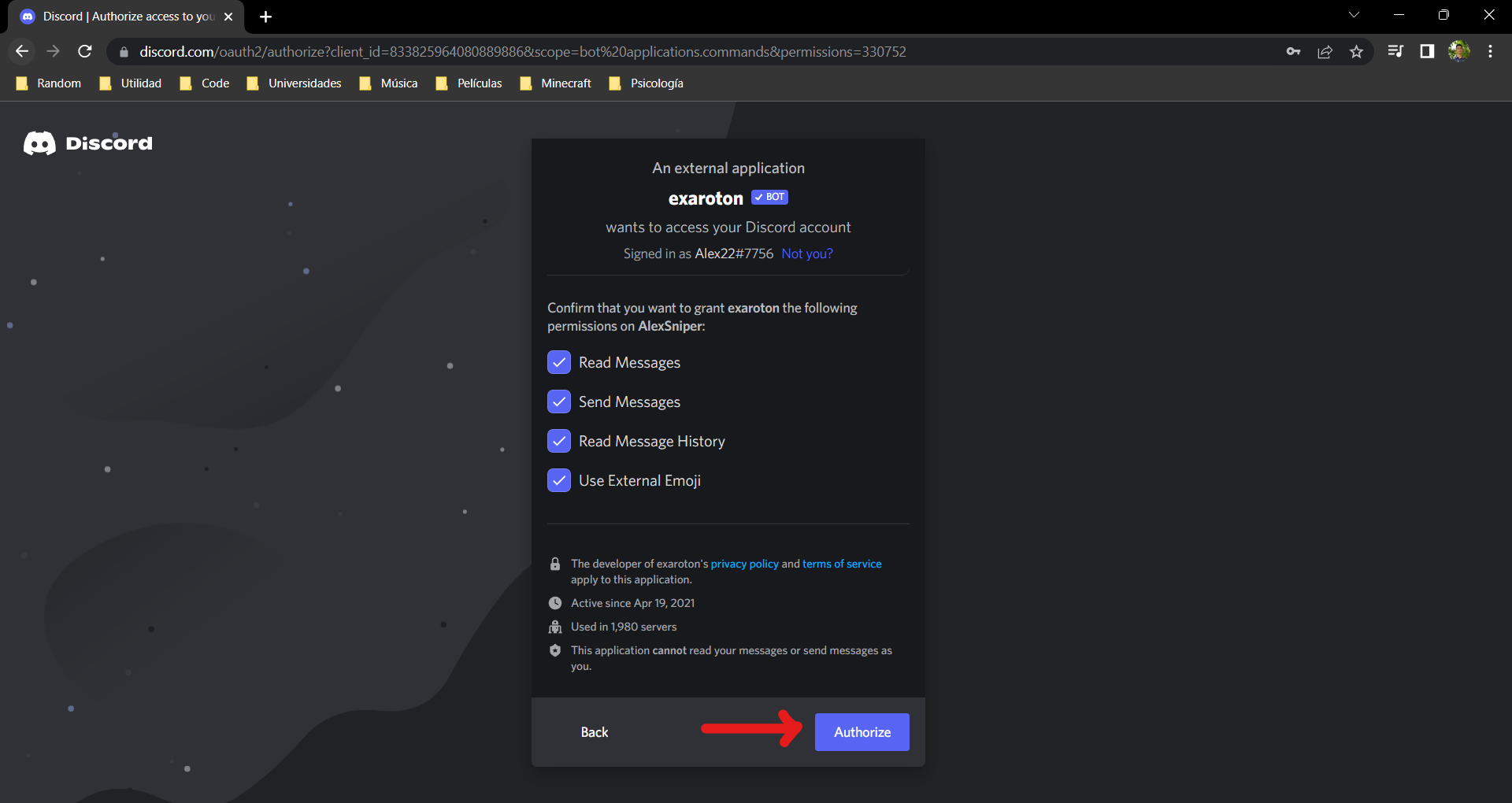Image resolution: width=1512 pixels, height=803 pixels.
Task: Open the Psicología bookmarks folder
Action: pos(647,83)
